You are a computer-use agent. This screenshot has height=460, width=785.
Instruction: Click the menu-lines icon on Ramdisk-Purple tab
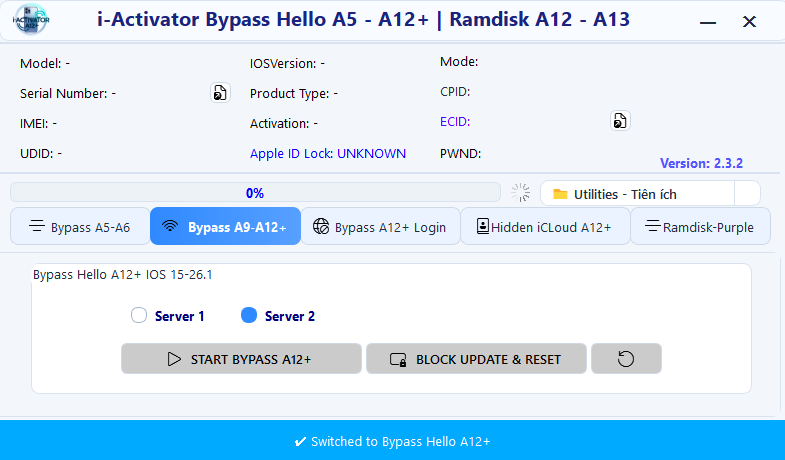pyautogui.click(x=653, y=226)
